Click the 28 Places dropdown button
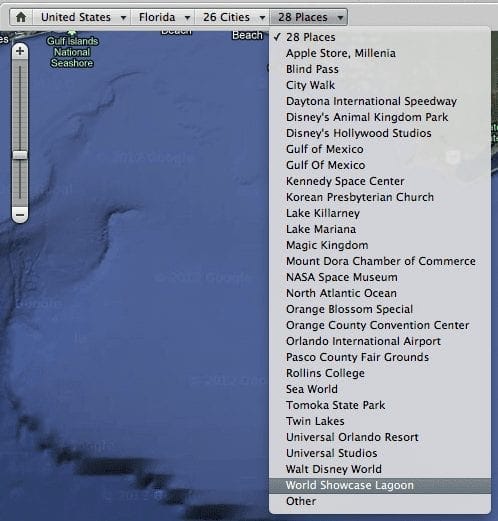Image resolution: width=498 pixels, height=521 pixels. tap(308, 17)
